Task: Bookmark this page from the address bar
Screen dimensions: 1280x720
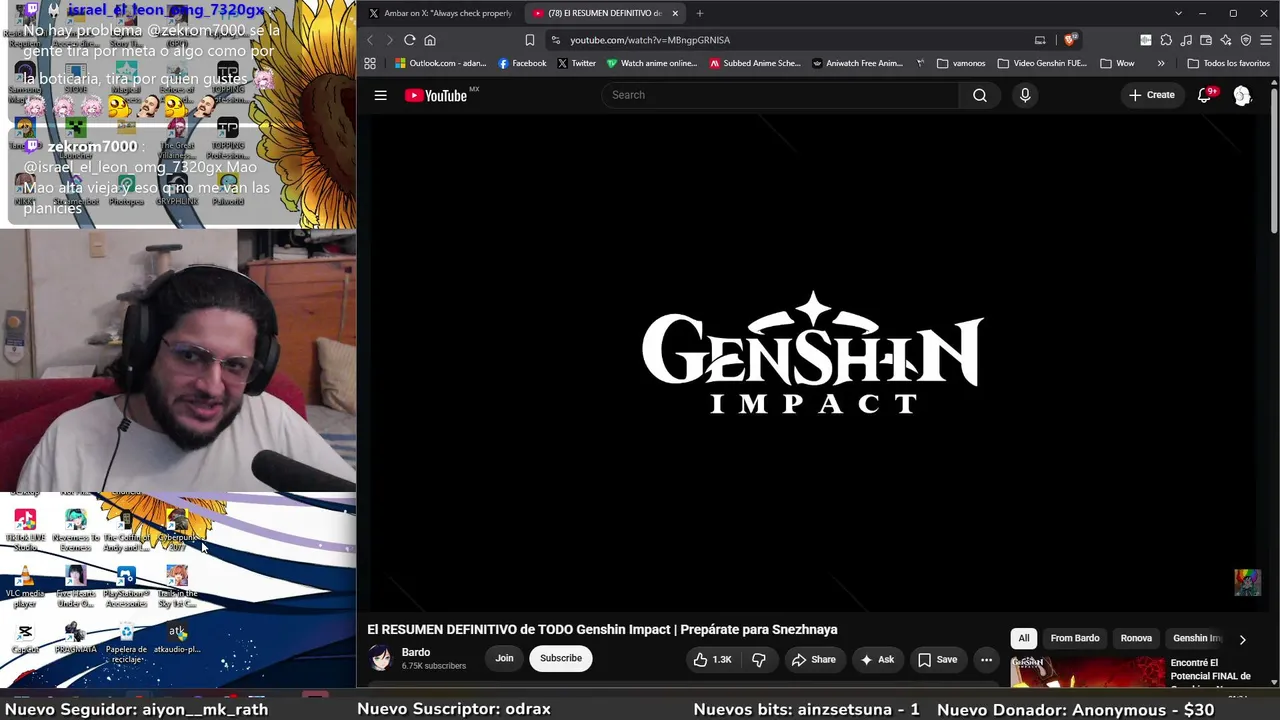Action: click(x=530, y=40)
